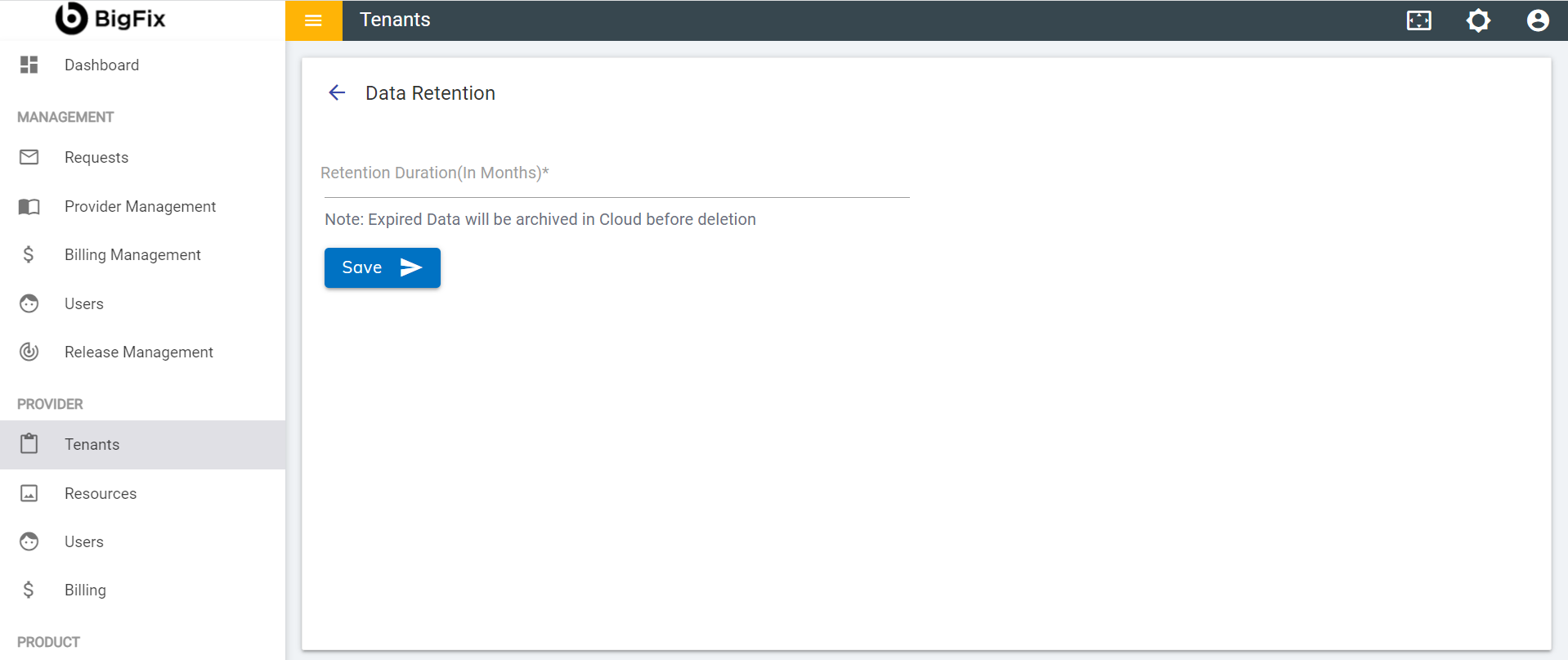Click the BigFix logo
The width and height of the screenshot is (1568, 660).
tap(110, 19)
